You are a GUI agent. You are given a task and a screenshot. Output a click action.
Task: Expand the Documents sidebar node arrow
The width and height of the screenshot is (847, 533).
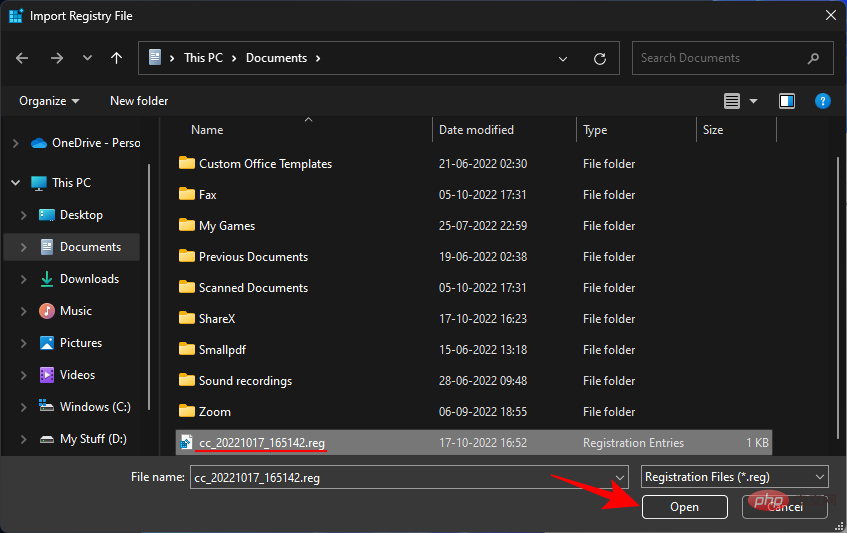tap(23, 247)
